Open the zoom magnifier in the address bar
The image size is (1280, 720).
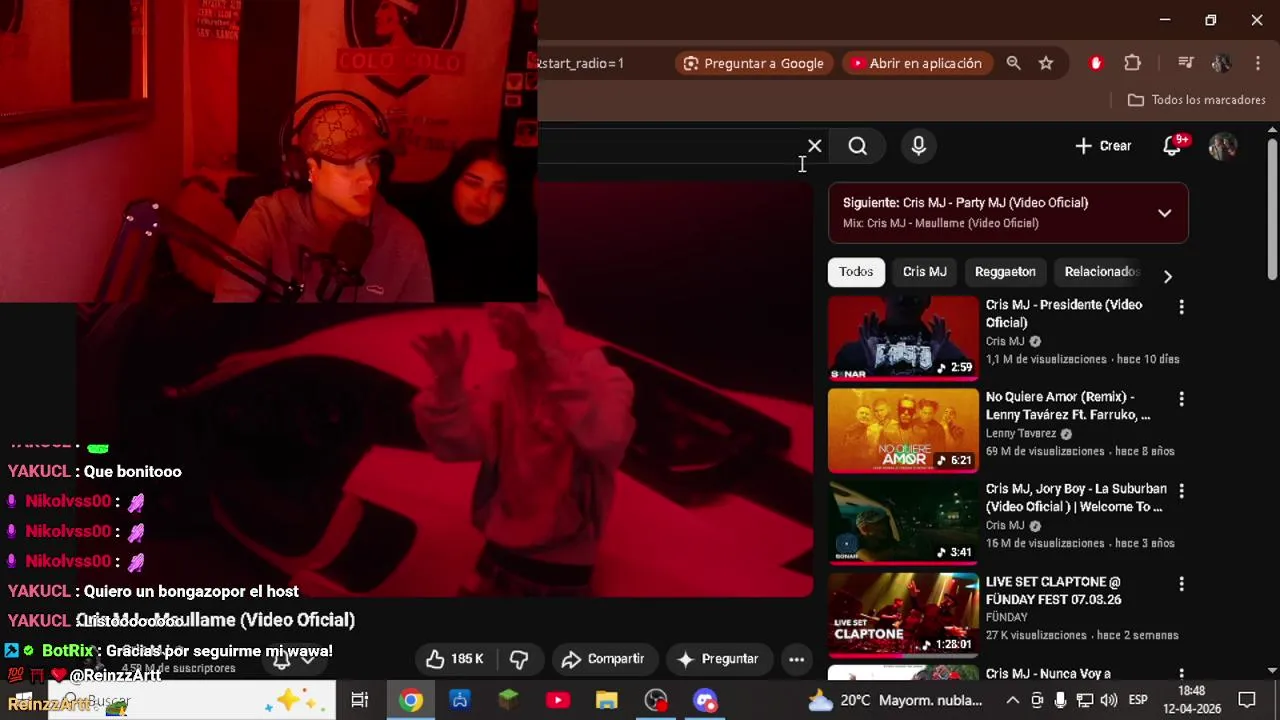1013,63
